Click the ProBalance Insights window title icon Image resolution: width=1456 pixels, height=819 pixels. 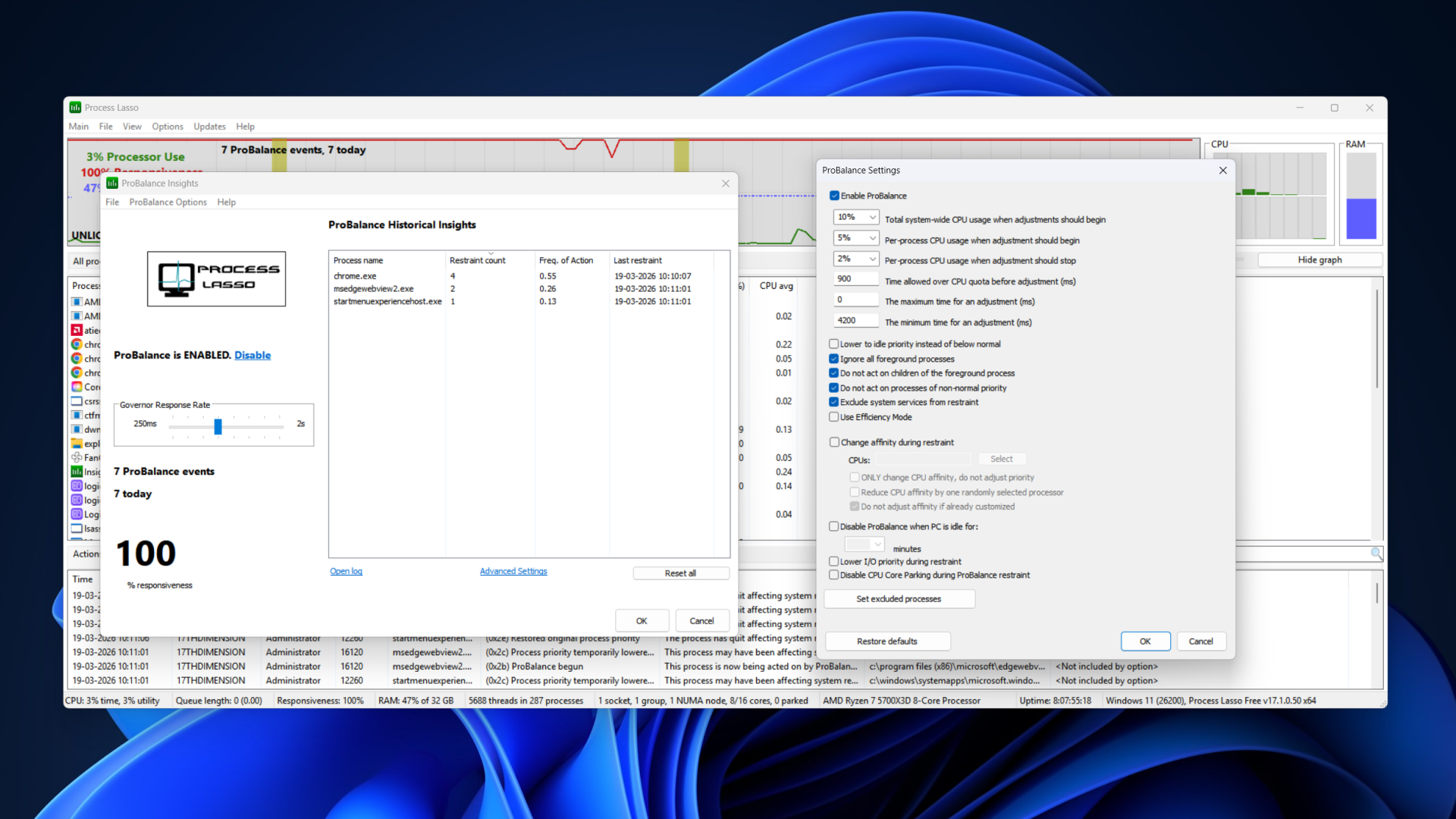[112, 183]
